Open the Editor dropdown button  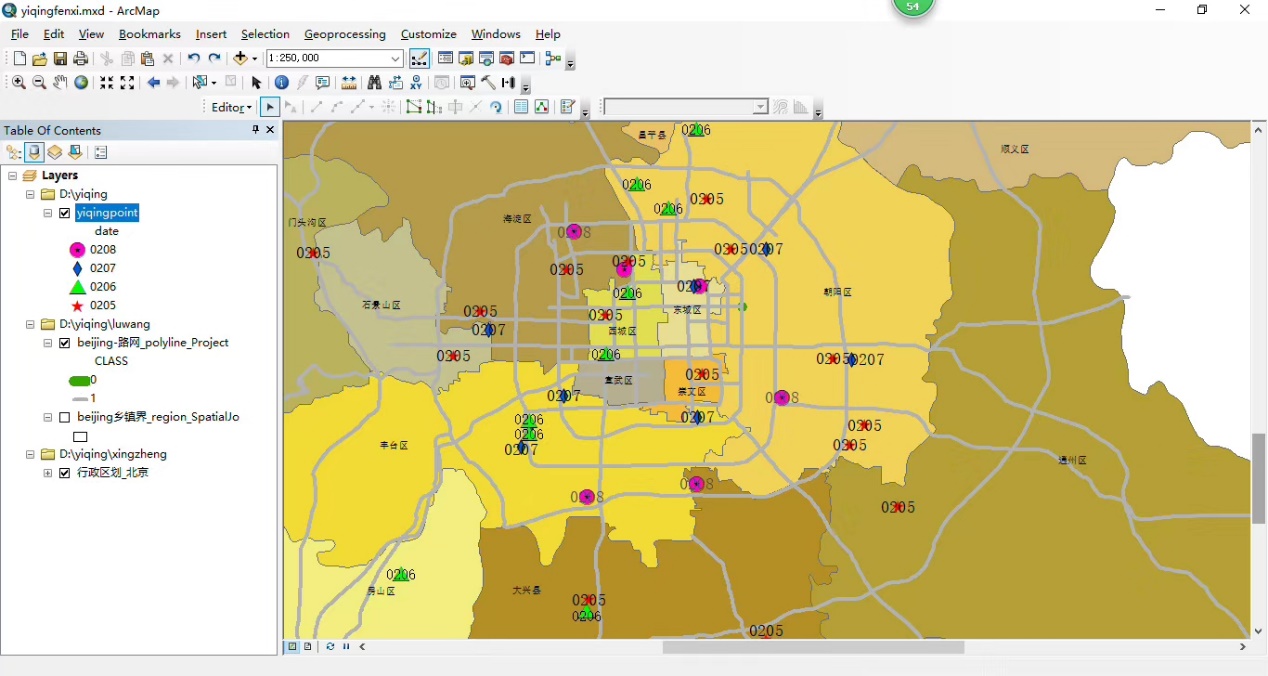pyautogui.click(x=232, y=107)
